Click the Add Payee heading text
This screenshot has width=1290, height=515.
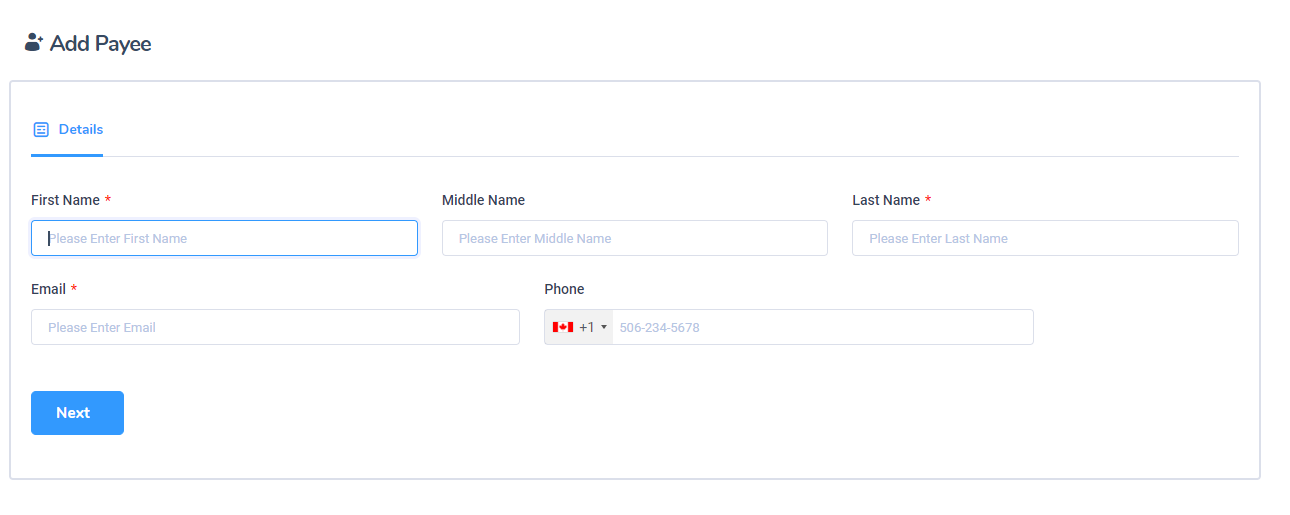(100, 43)
